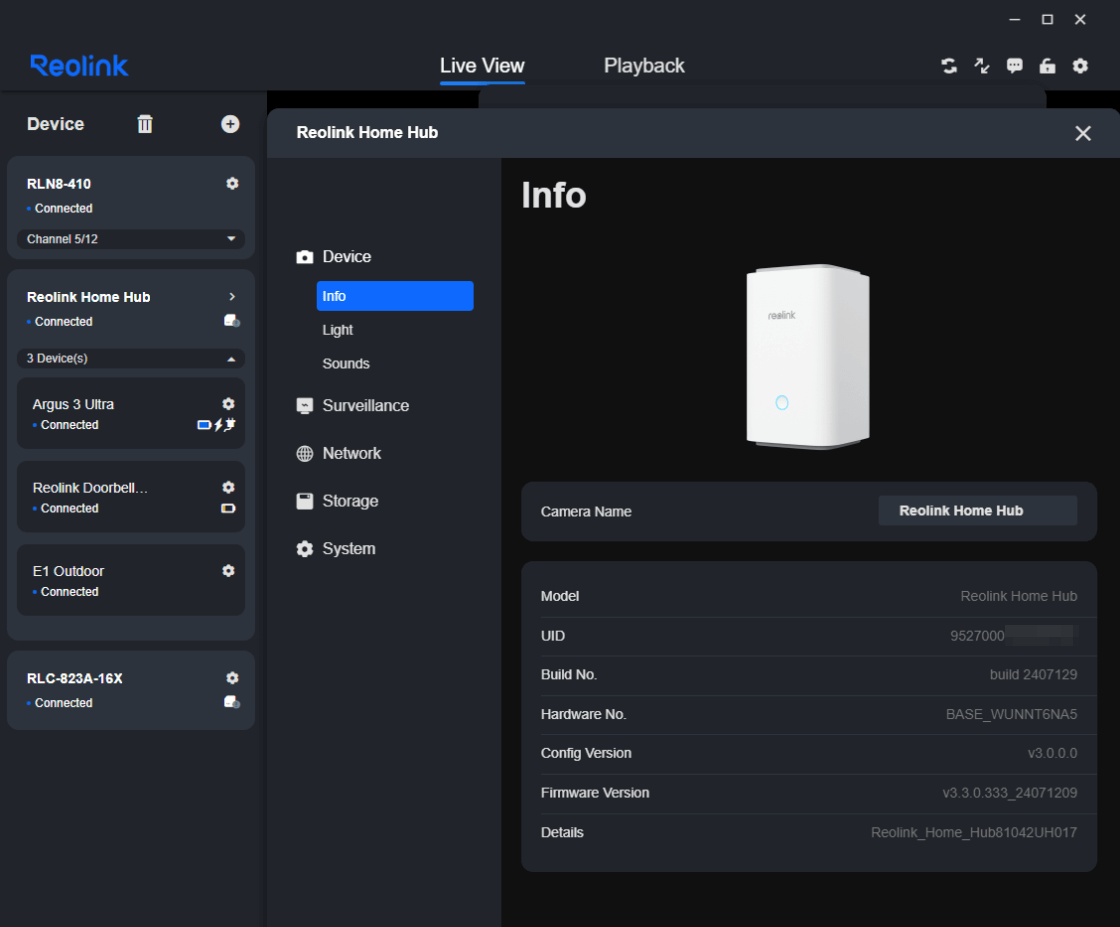Edit the Camera Name field
Screen dimensions: 1120x927
pos(977,511)
